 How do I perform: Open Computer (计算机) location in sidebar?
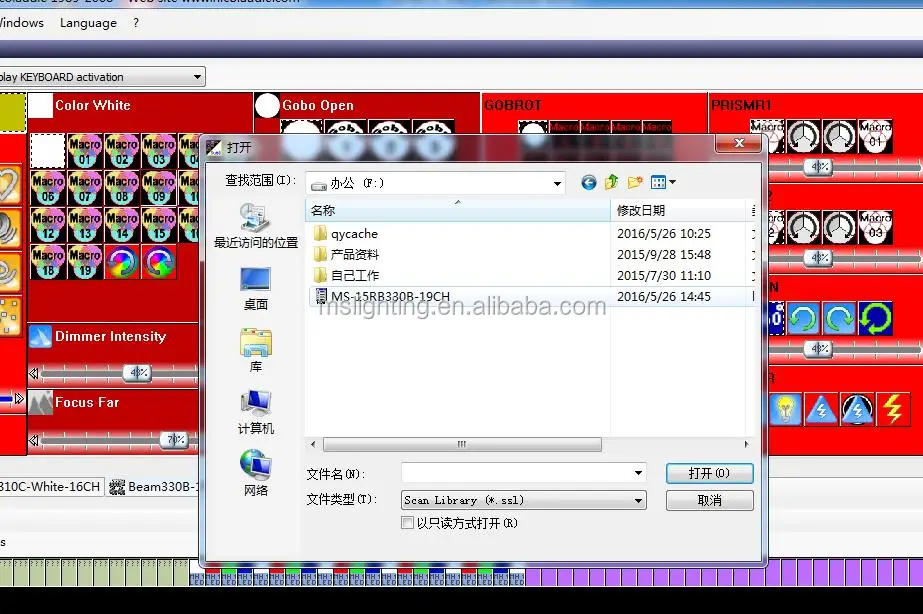coord(255,410)
